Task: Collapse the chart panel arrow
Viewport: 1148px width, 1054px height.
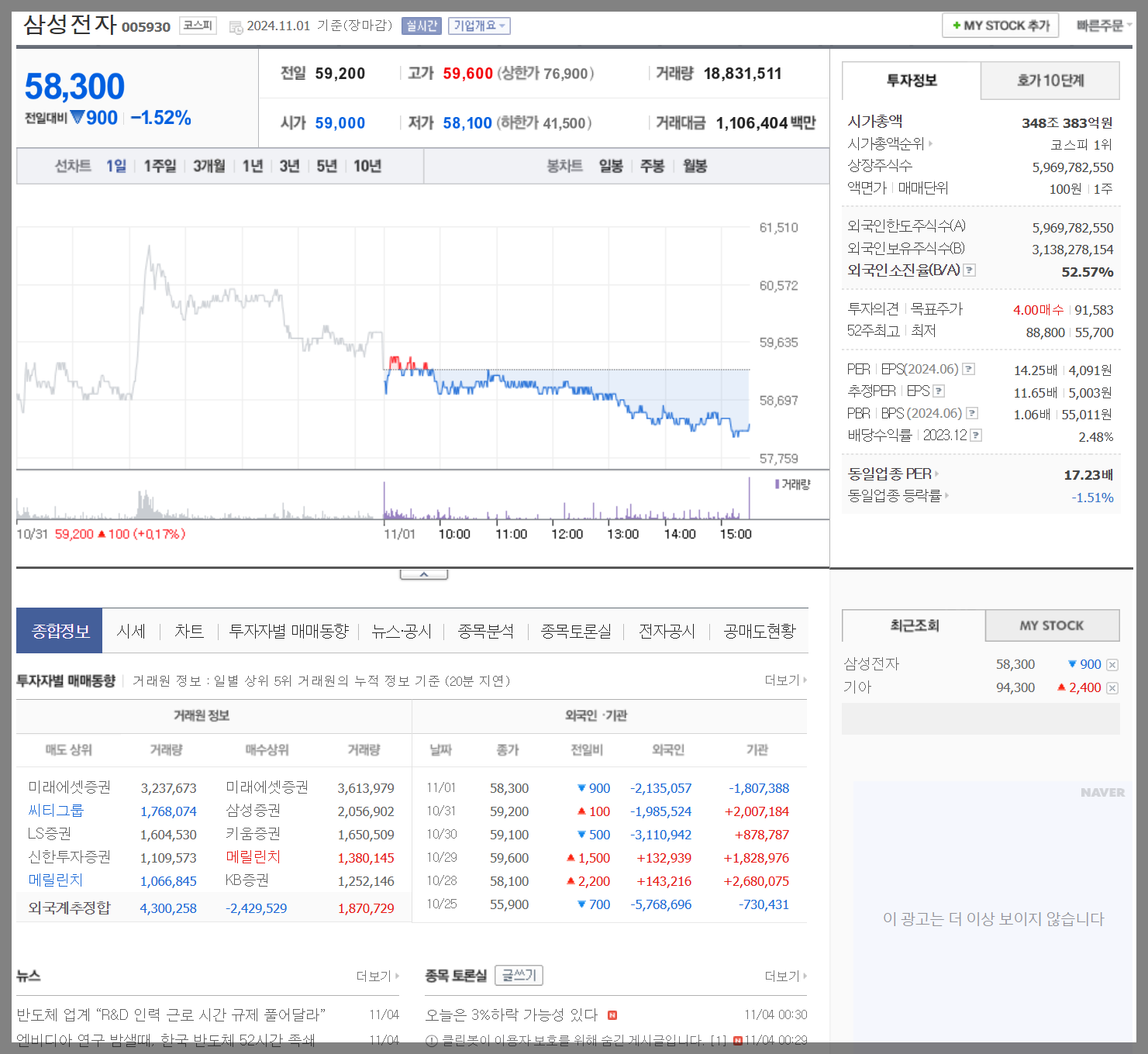Action: 424,574
